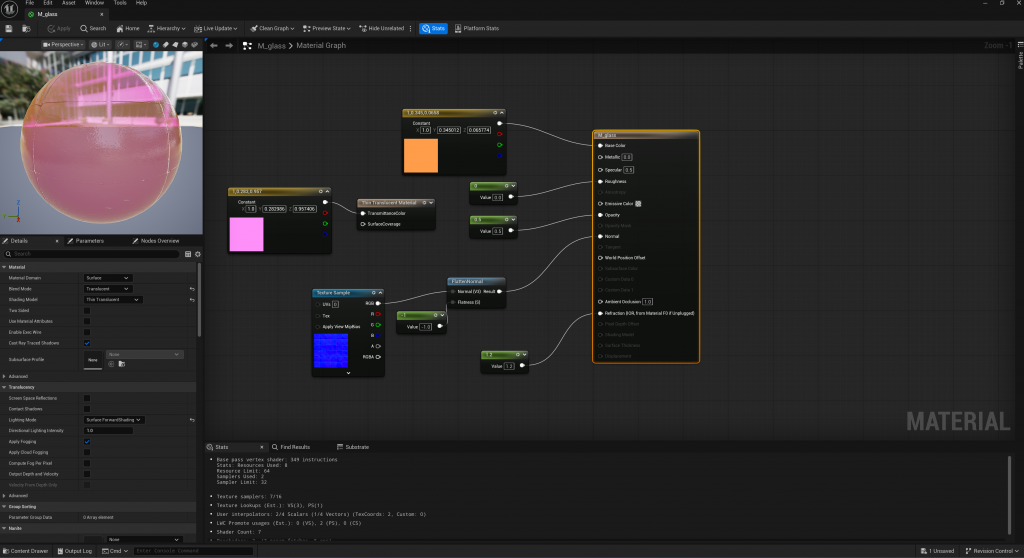Click the Output Log button
Screen dimensions: 1024x558
pyautogui.click(x=76, y=551)
